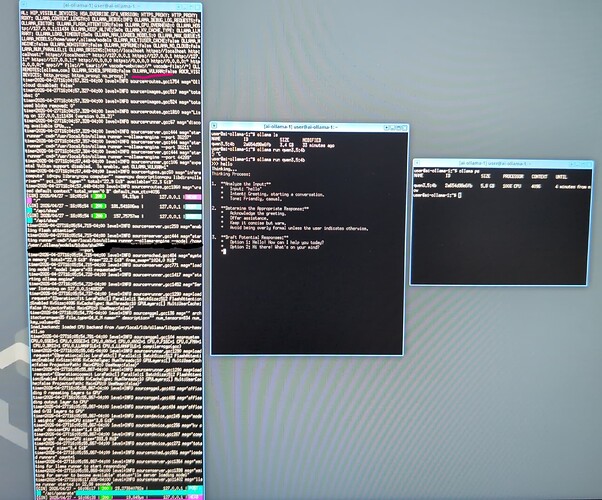
Task: Click the 'ollama ls' command line
Action: point(244,135)
